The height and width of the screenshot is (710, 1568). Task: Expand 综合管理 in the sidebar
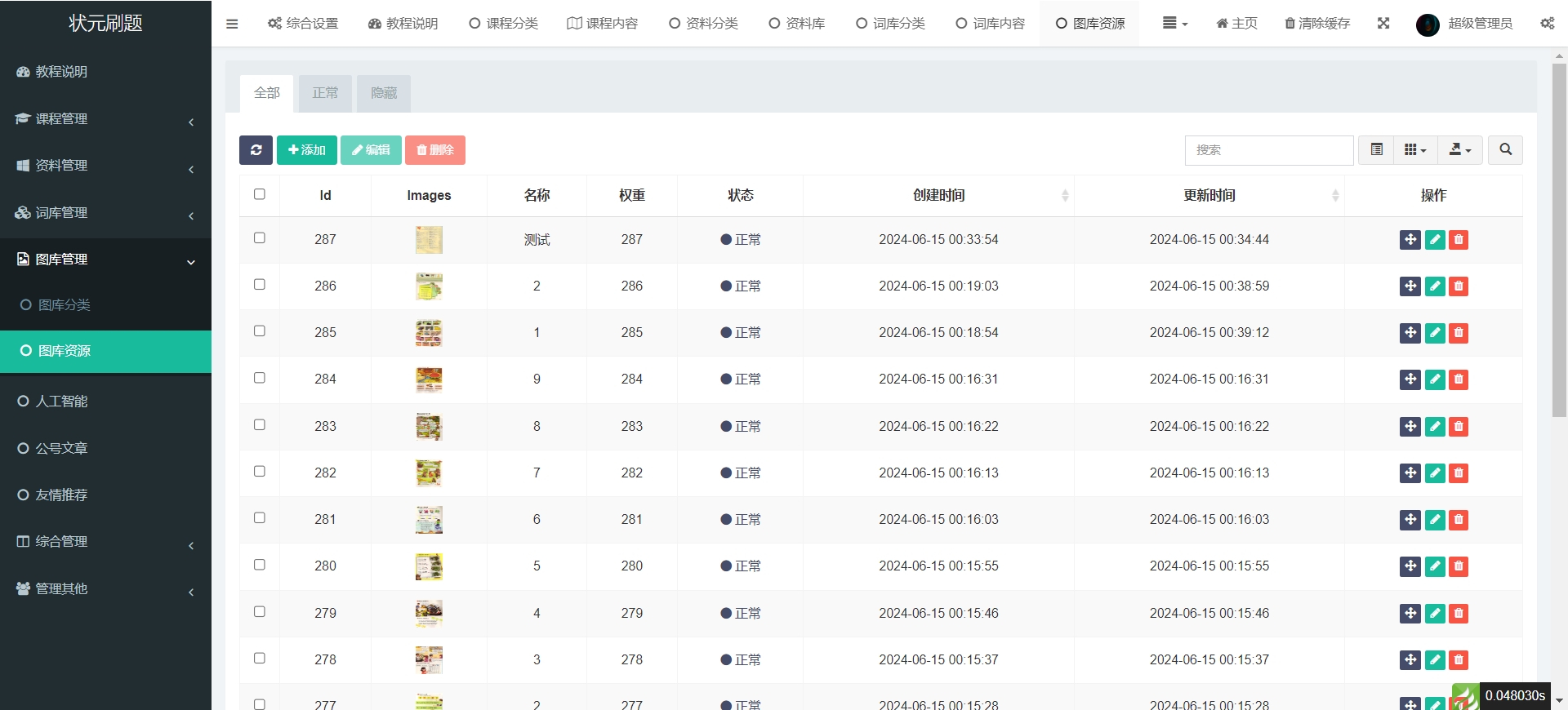pyautogui.click(x=105, y=542)
